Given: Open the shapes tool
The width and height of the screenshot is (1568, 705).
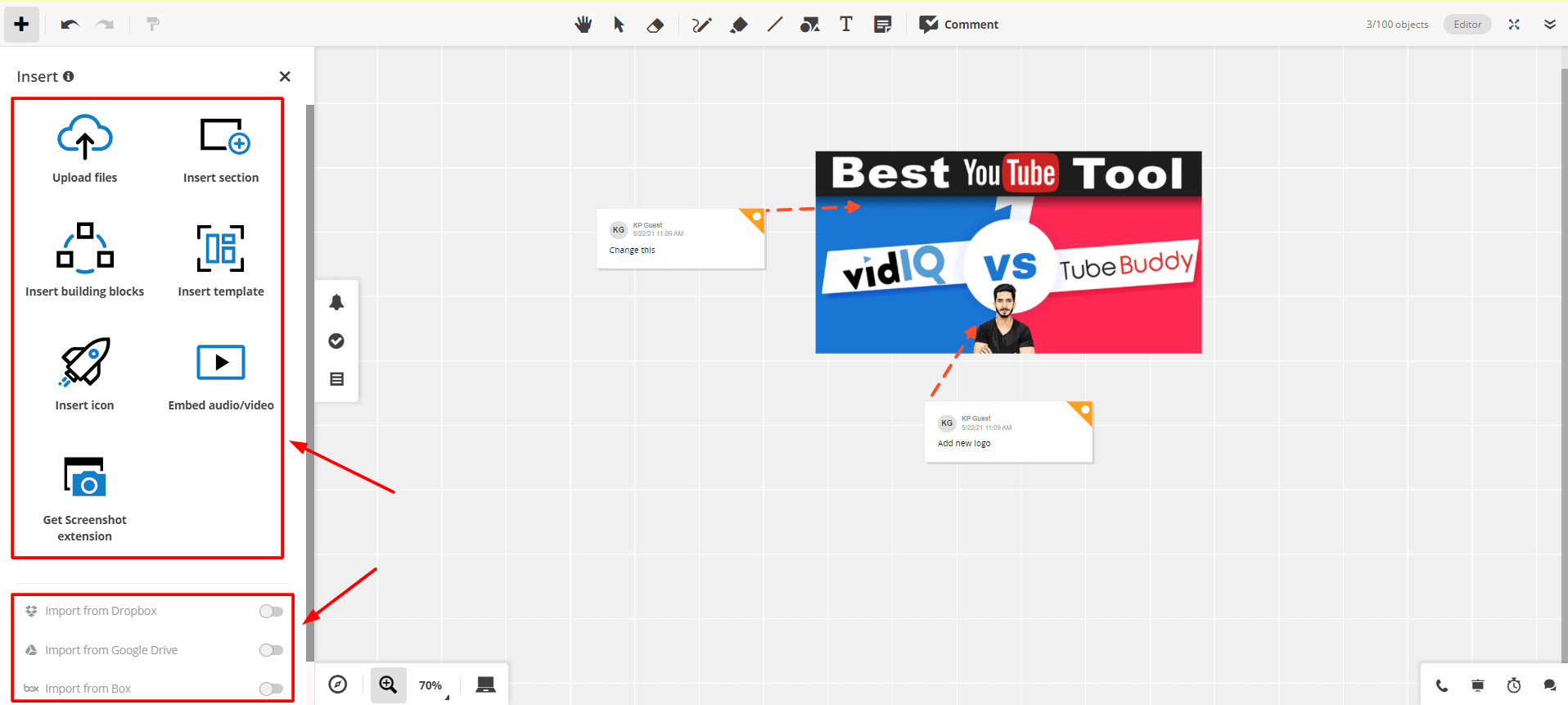Looking at the screenshot, I should (x=809, y=25).
